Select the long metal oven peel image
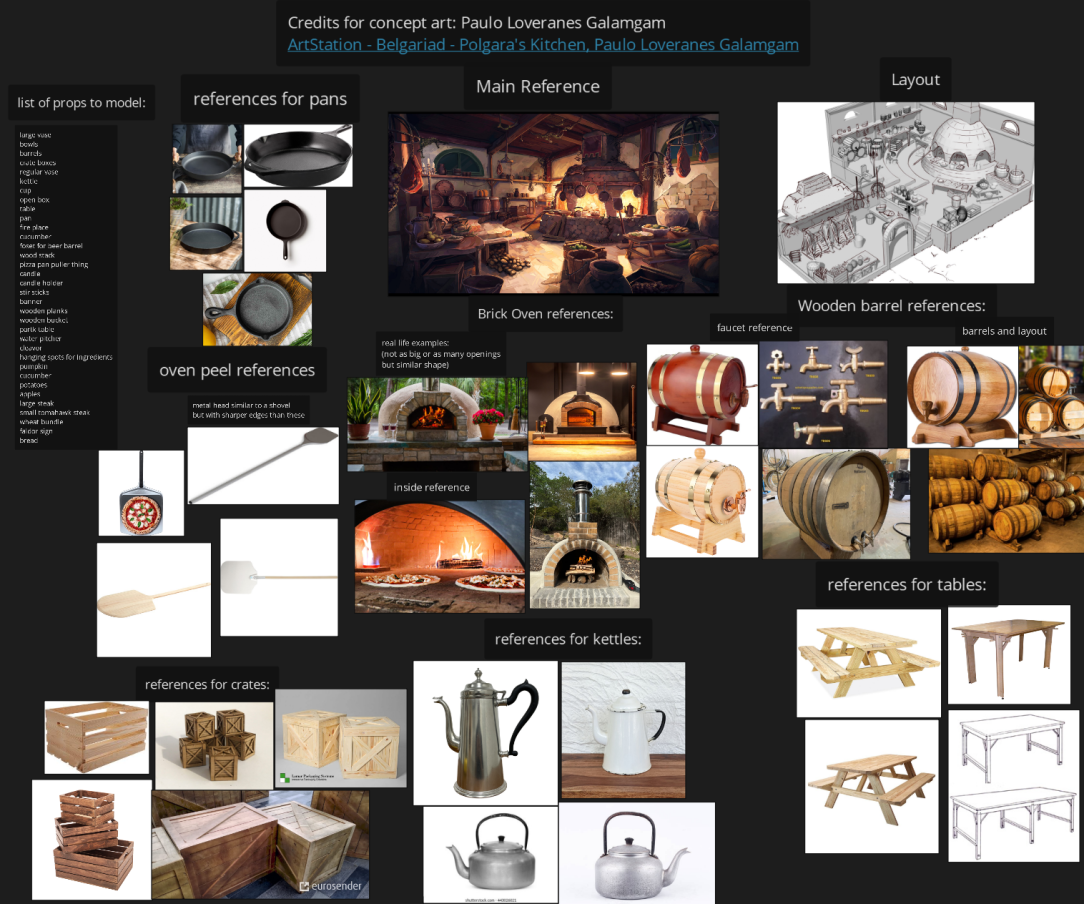Screen dimensions: 1084x904 (263, 465)
